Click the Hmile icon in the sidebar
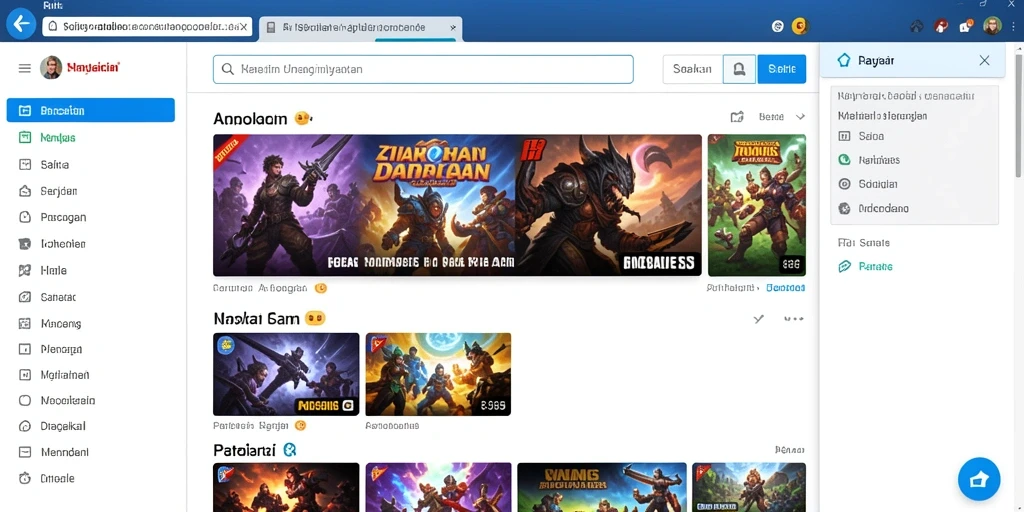Viewport: 1024px width, 512px height. (x=25, y=270)
